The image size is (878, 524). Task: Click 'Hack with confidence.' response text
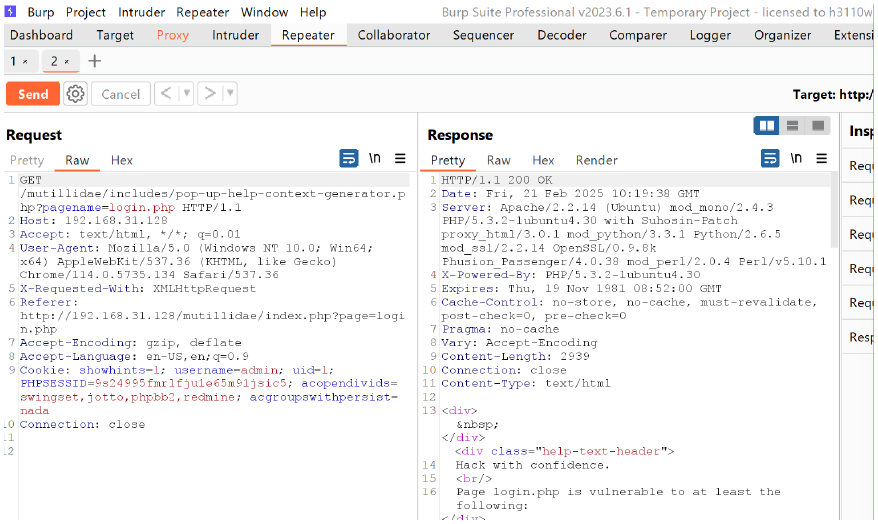(x=532, y=465)
